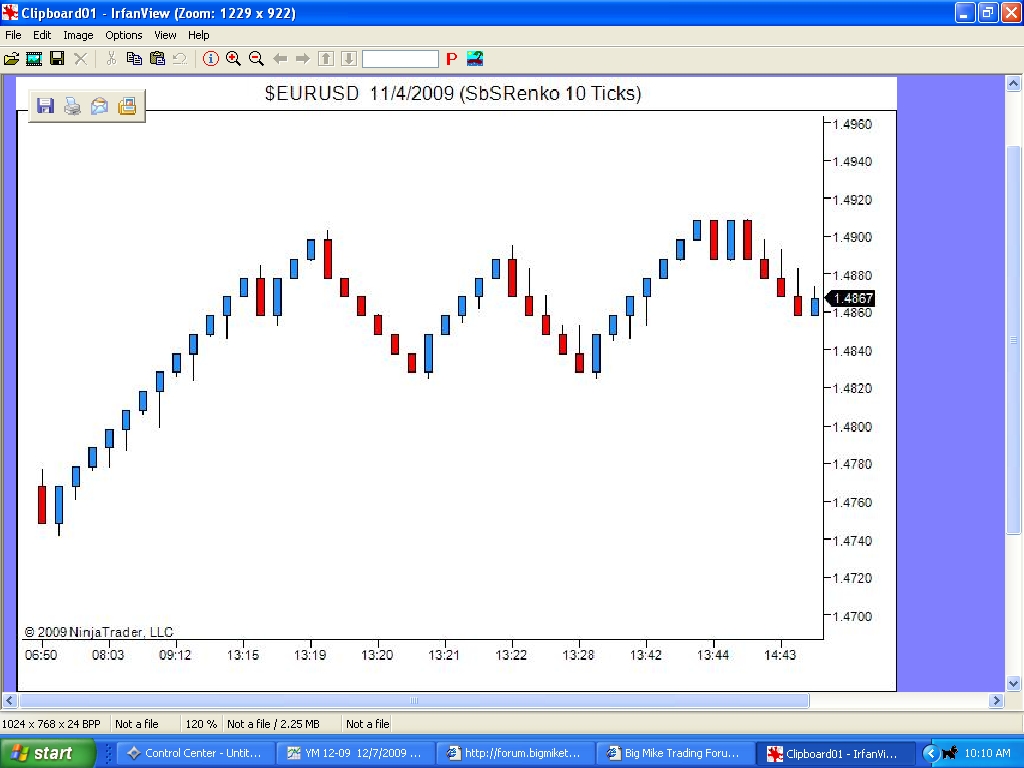Open the Windows start menu
The width and height of the screenshot is (1024, 768).
click(48, 753)
